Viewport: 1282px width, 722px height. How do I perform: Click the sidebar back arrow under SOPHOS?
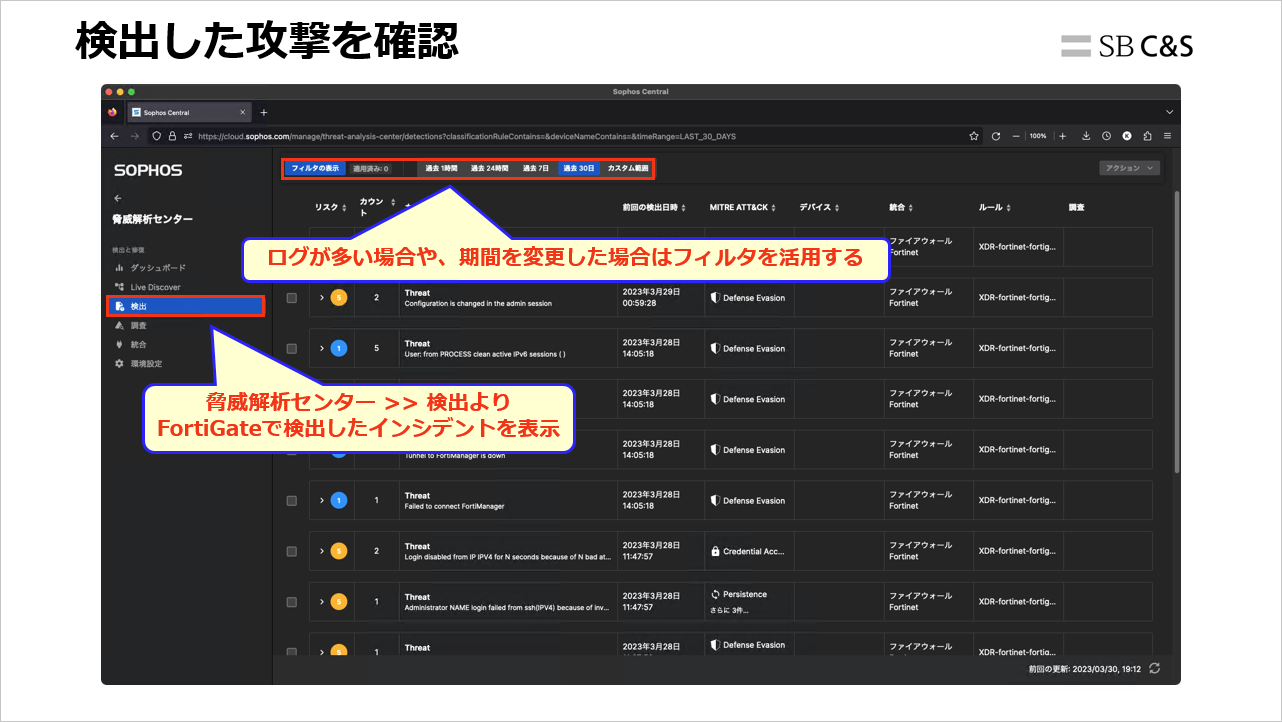[118, 198]
